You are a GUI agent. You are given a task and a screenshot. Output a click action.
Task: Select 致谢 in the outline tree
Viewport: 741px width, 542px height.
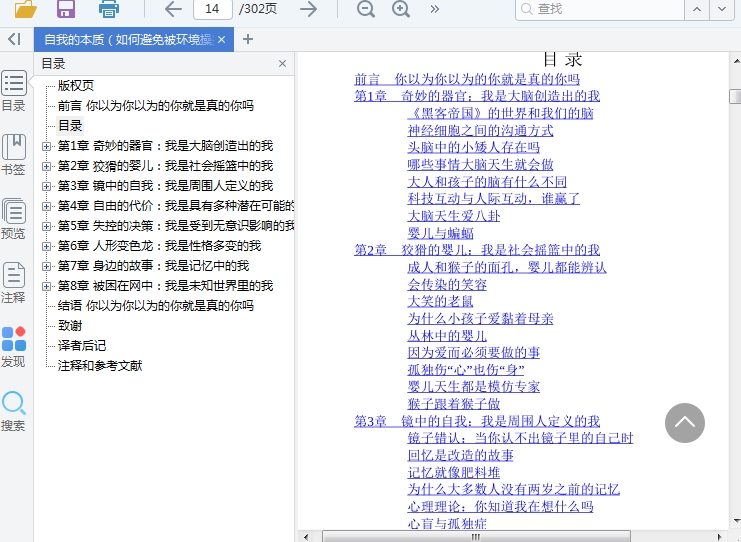coord(70,326)
